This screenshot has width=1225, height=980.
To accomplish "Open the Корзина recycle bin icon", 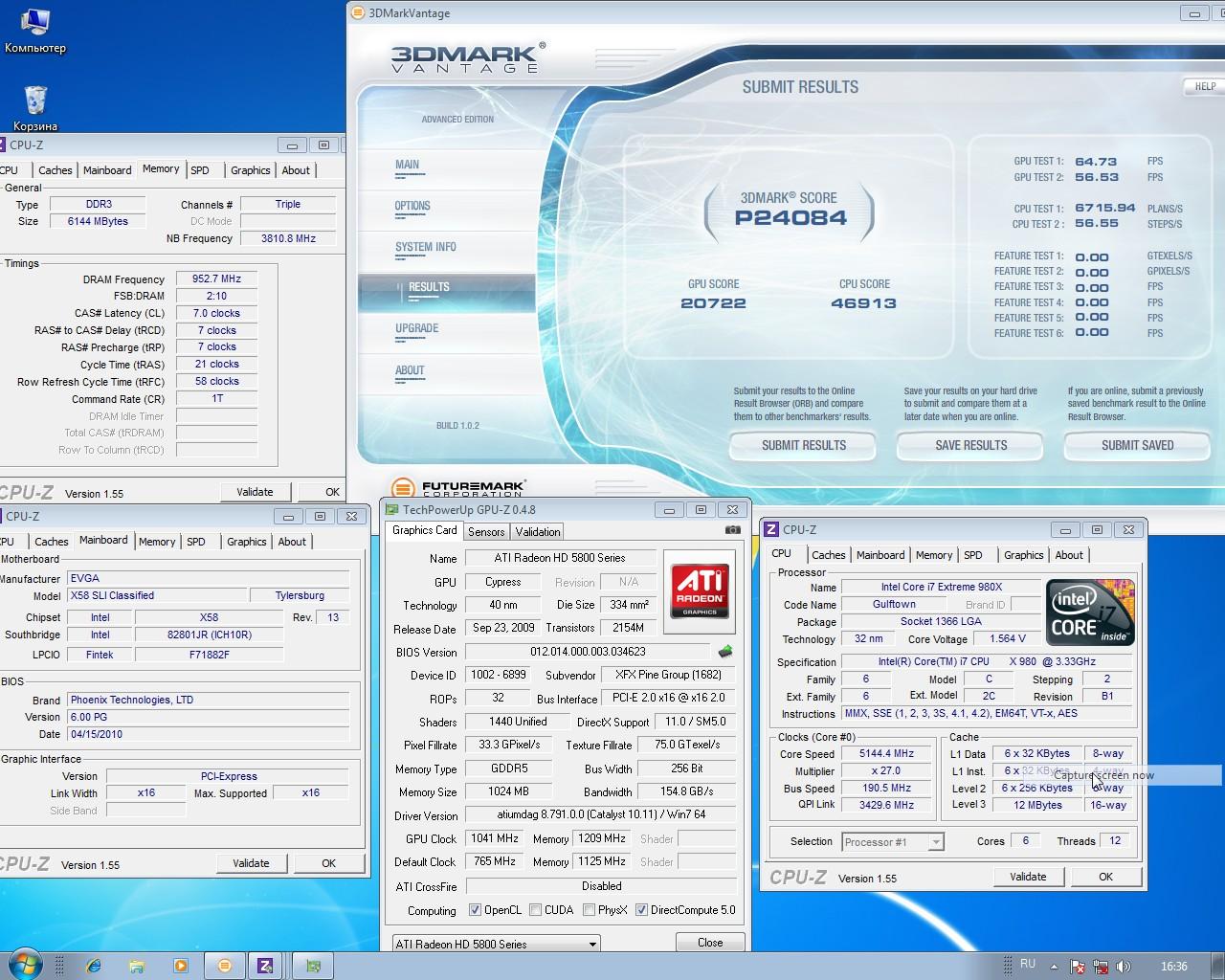I will 35,107.
